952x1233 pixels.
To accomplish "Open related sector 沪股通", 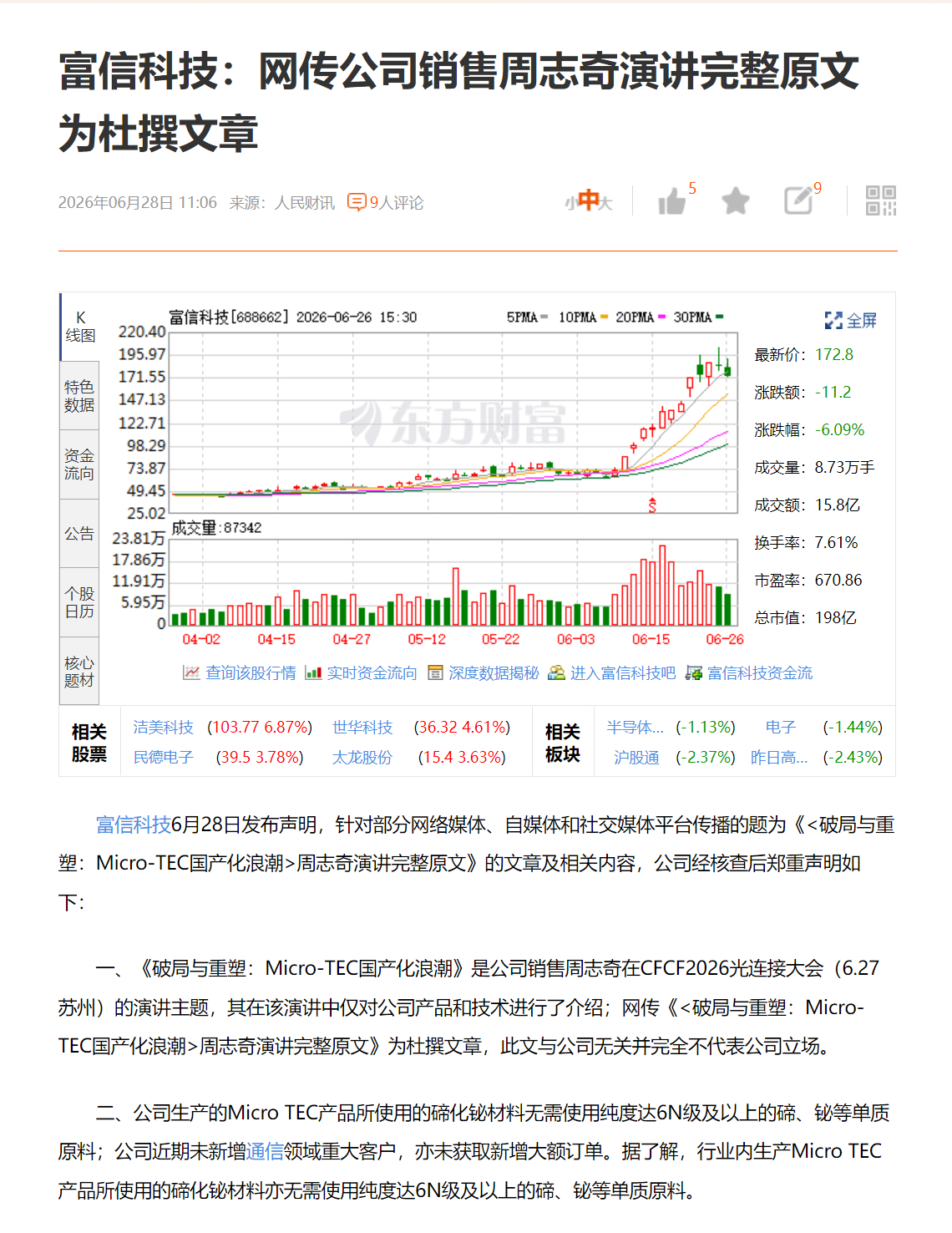I will point(636,758).
